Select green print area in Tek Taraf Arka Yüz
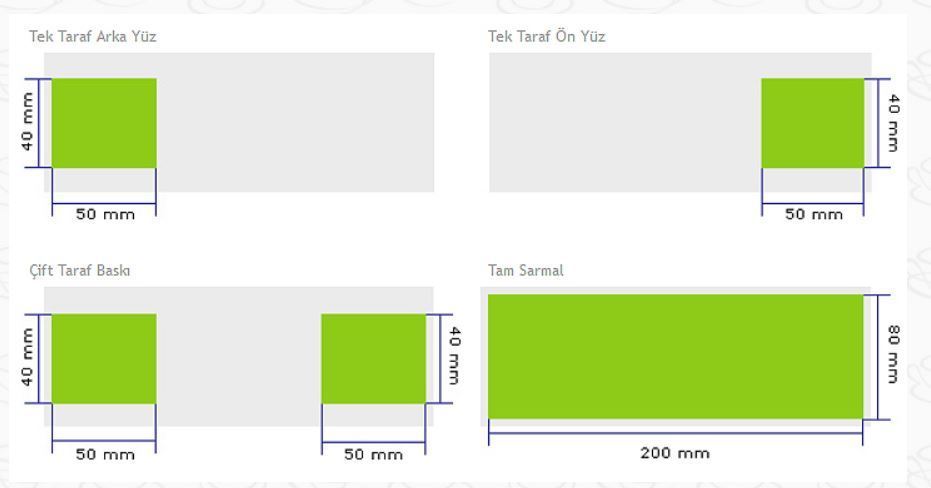 104,123
